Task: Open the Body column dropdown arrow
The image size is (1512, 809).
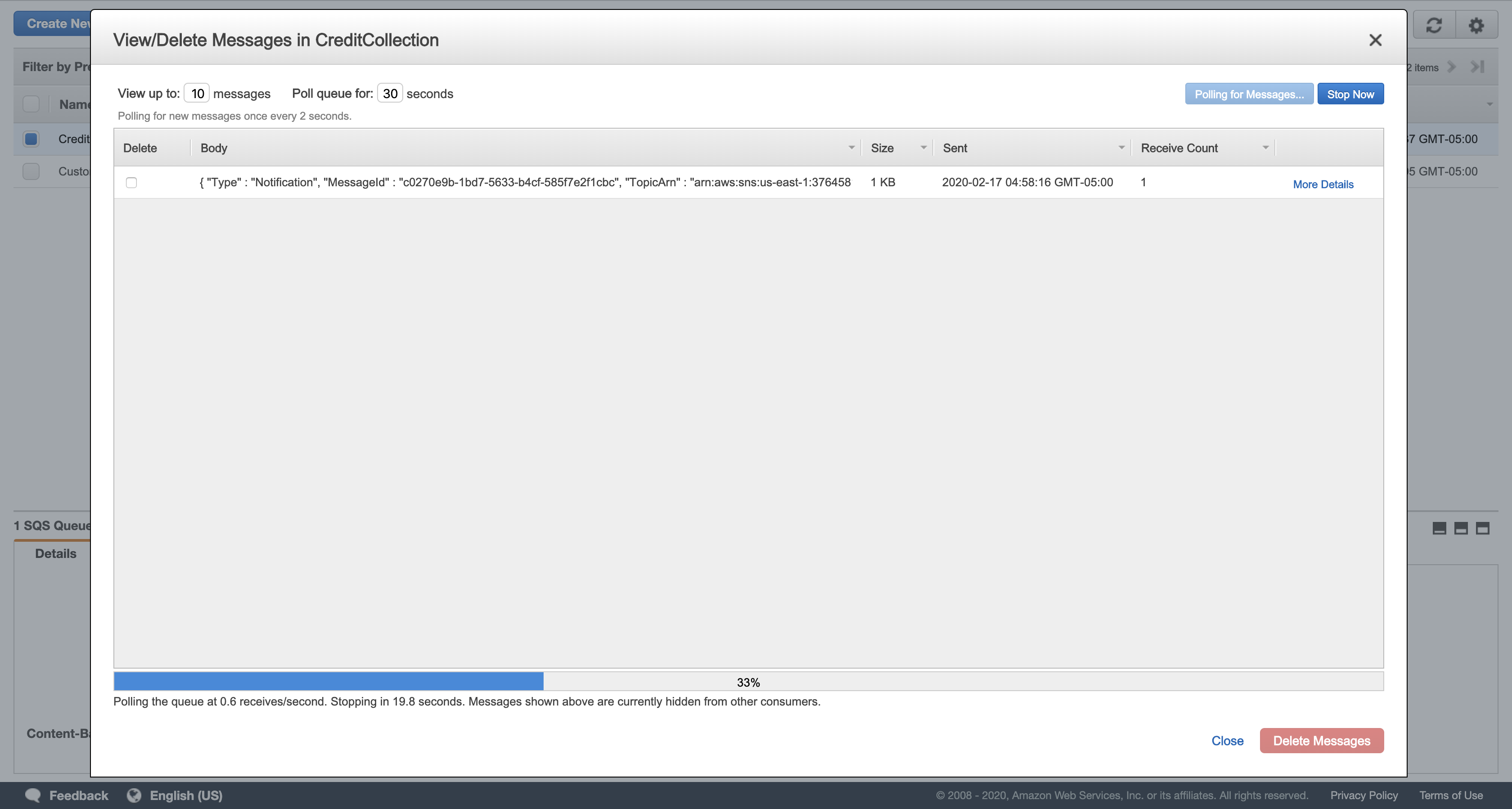Action: [851, 148]
